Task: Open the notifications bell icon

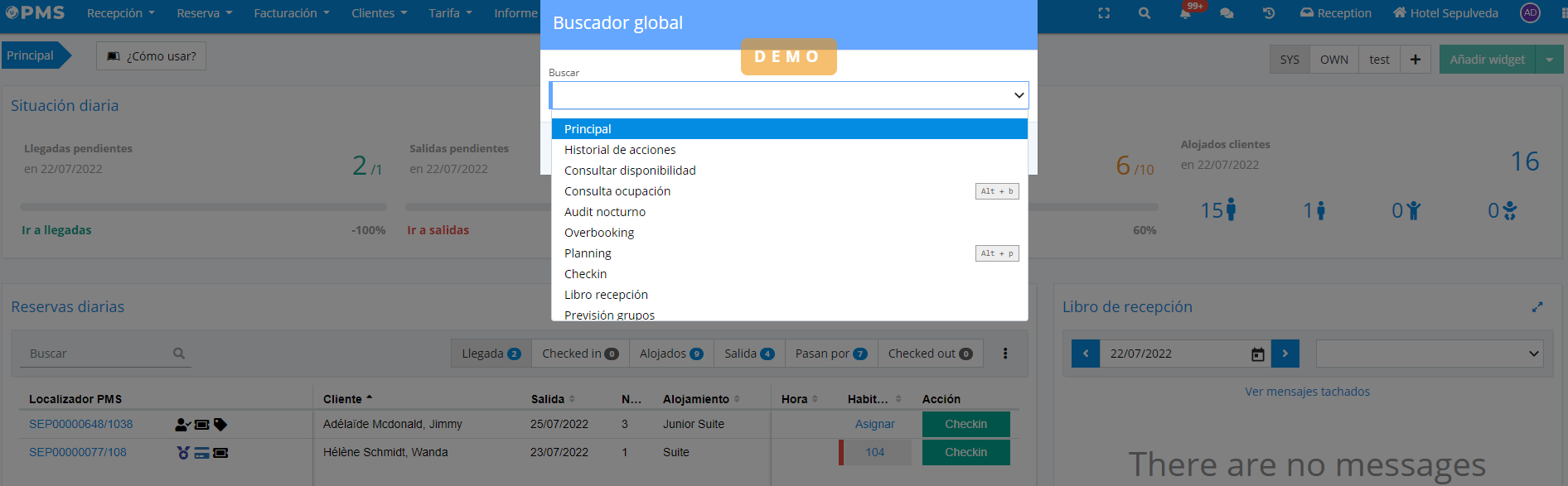Action: click(1186, 13)
